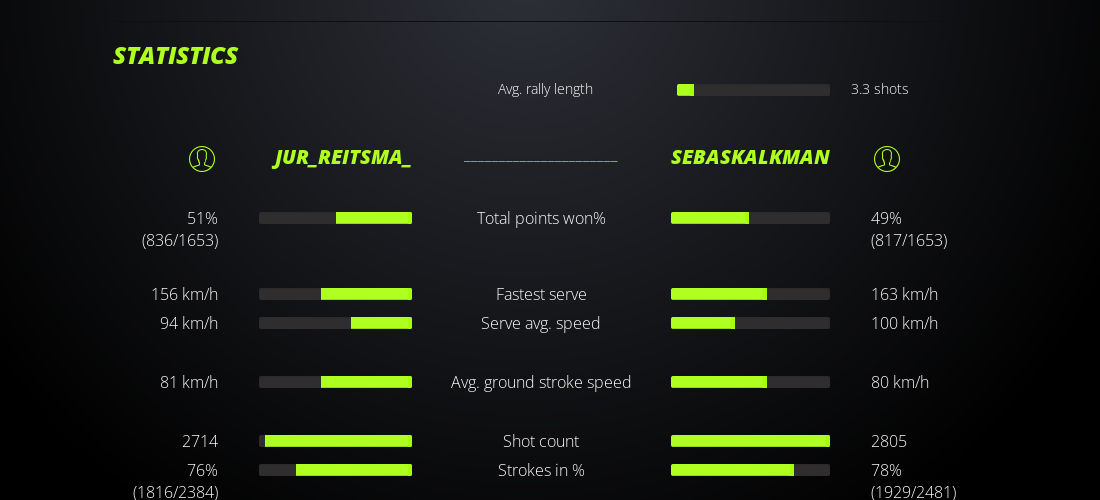
Task: Click the Total points won% label
Action: (x=541, y=218)
